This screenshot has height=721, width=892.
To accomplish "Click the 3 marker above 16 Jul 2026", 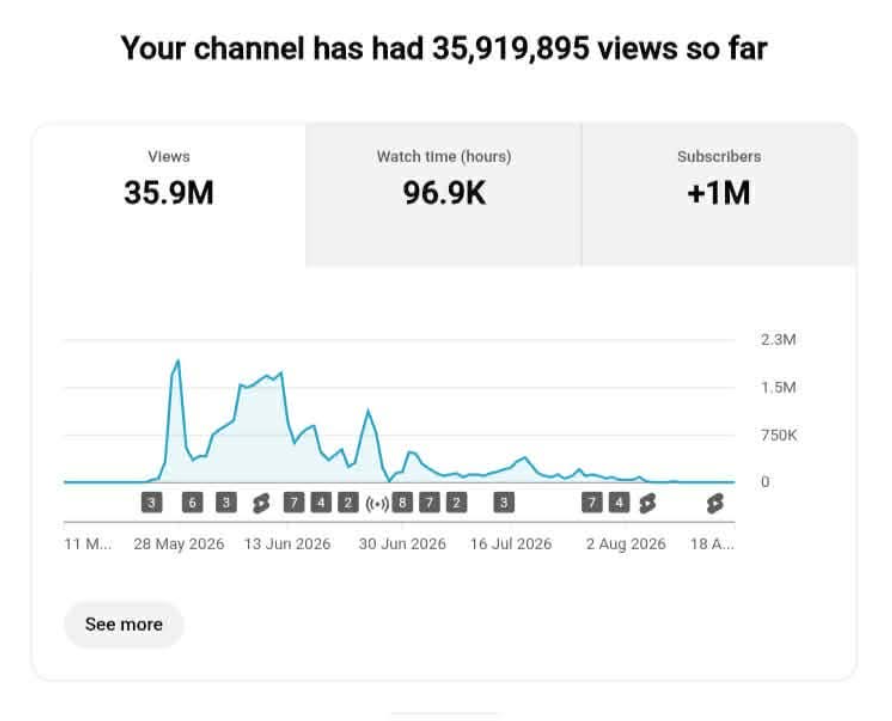I will [x=503, y=502].
